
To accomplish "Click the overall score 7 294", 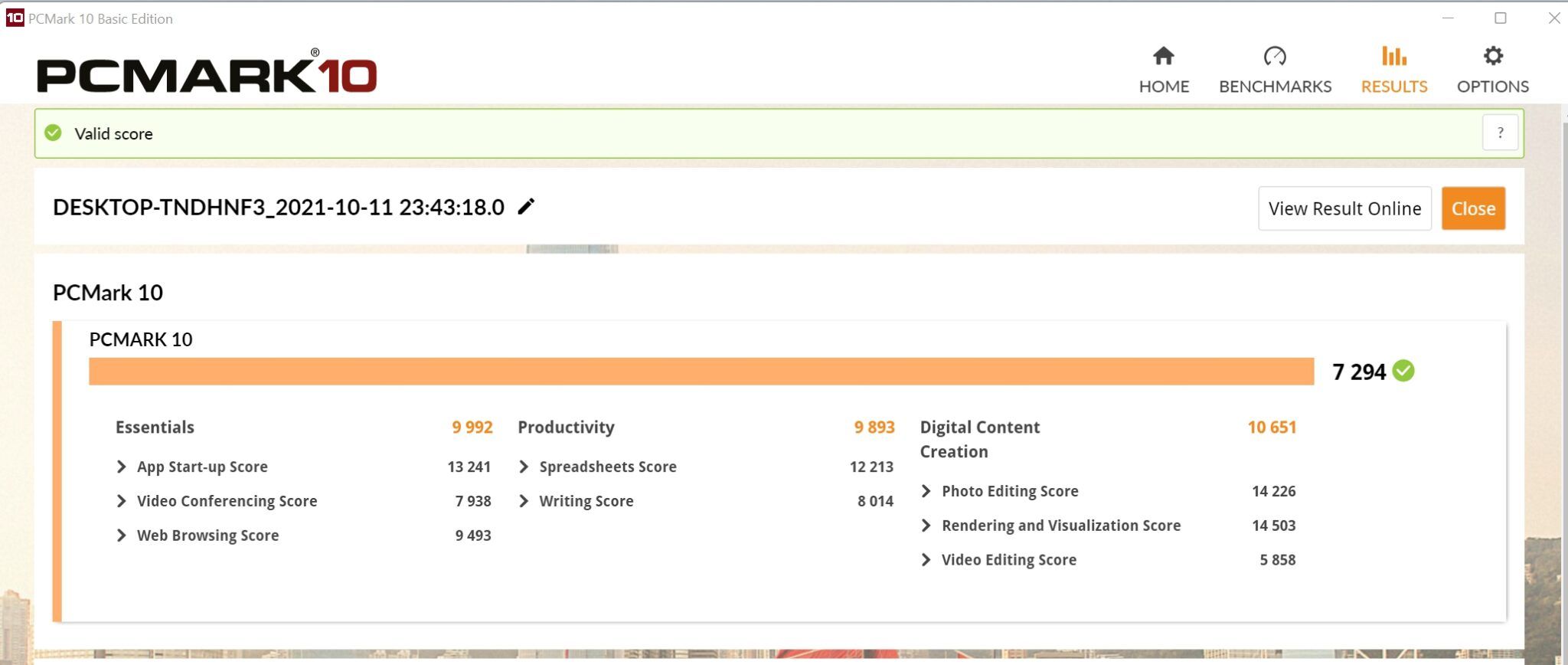I will click(1359, 372).
